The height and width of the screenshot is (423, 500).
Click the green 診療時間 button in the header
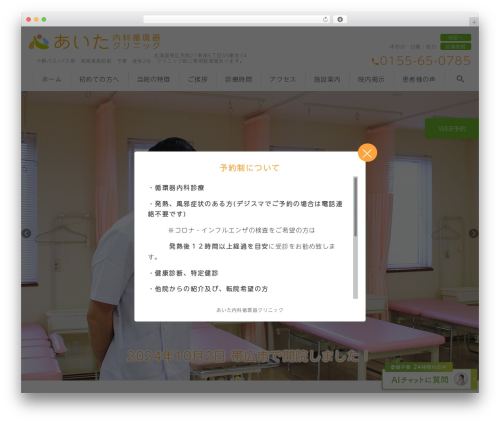point(455,46)
